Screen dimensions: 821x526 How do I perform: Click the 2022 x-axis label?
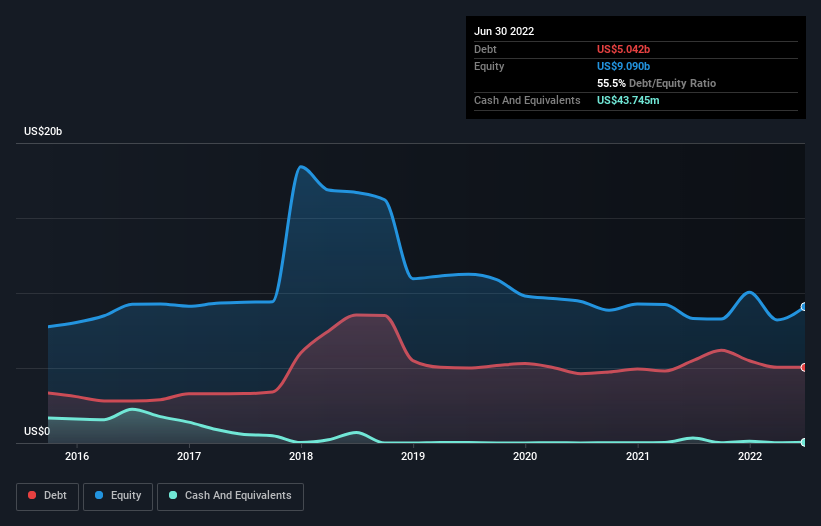coord(750,456)
